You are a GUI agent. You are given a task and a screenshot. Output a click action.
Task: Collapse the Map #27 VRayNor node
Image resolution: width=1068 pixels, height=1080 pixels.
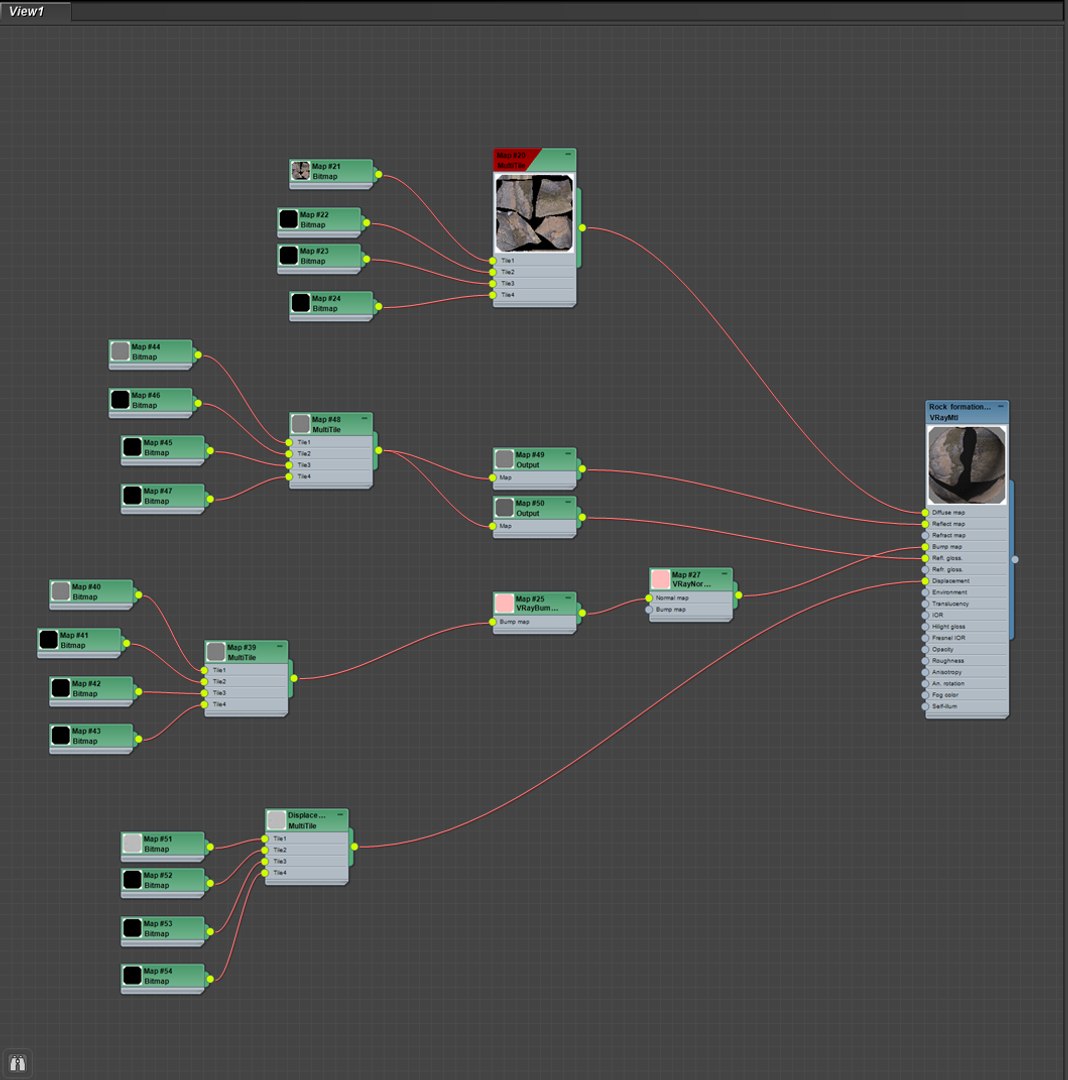pos(724,573)
